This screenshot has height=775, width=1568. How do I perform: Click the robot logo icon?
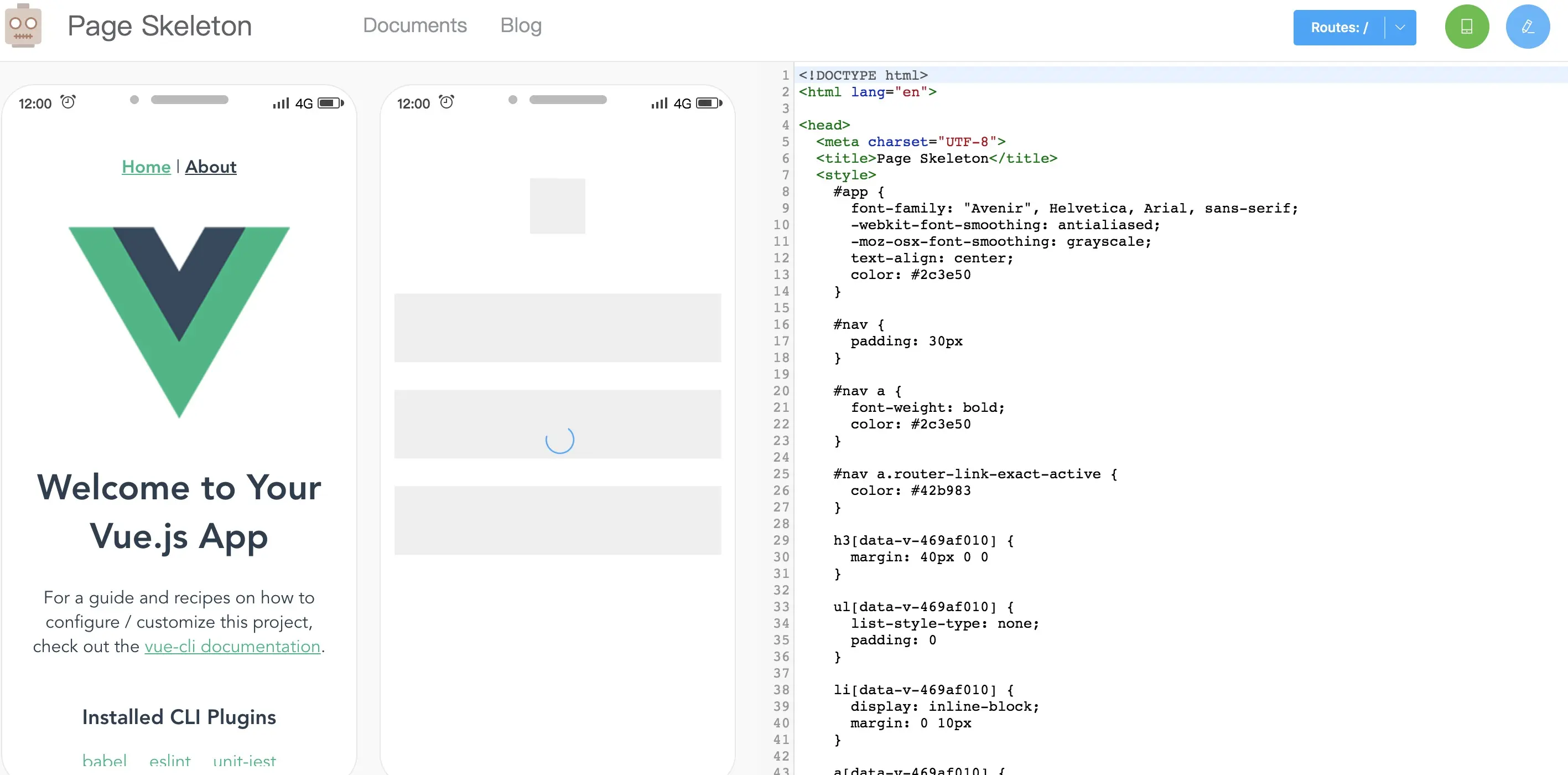pyautogui.click(x=23, y=25)
